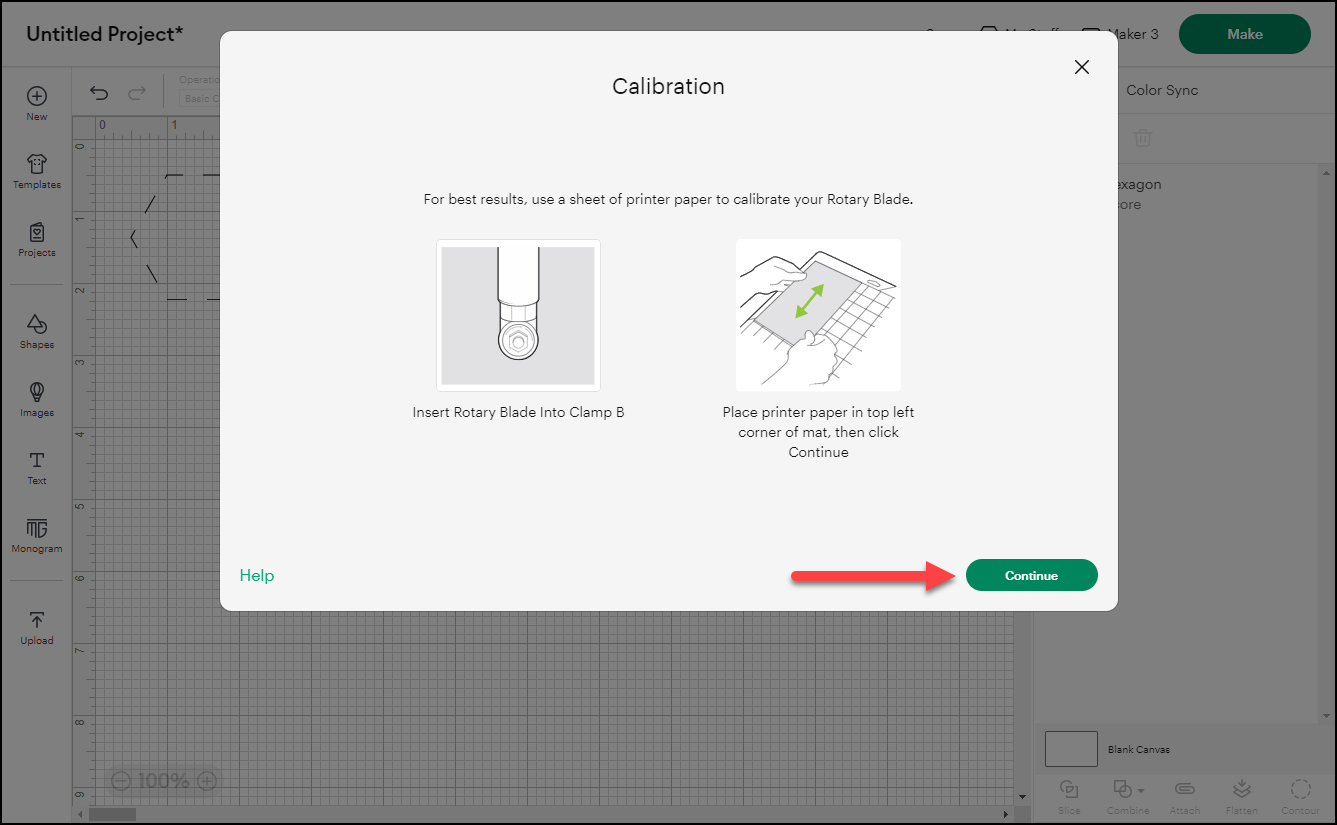Click the Attach tool
The width and height of the screenshot is (1337, 825).
1185,793
